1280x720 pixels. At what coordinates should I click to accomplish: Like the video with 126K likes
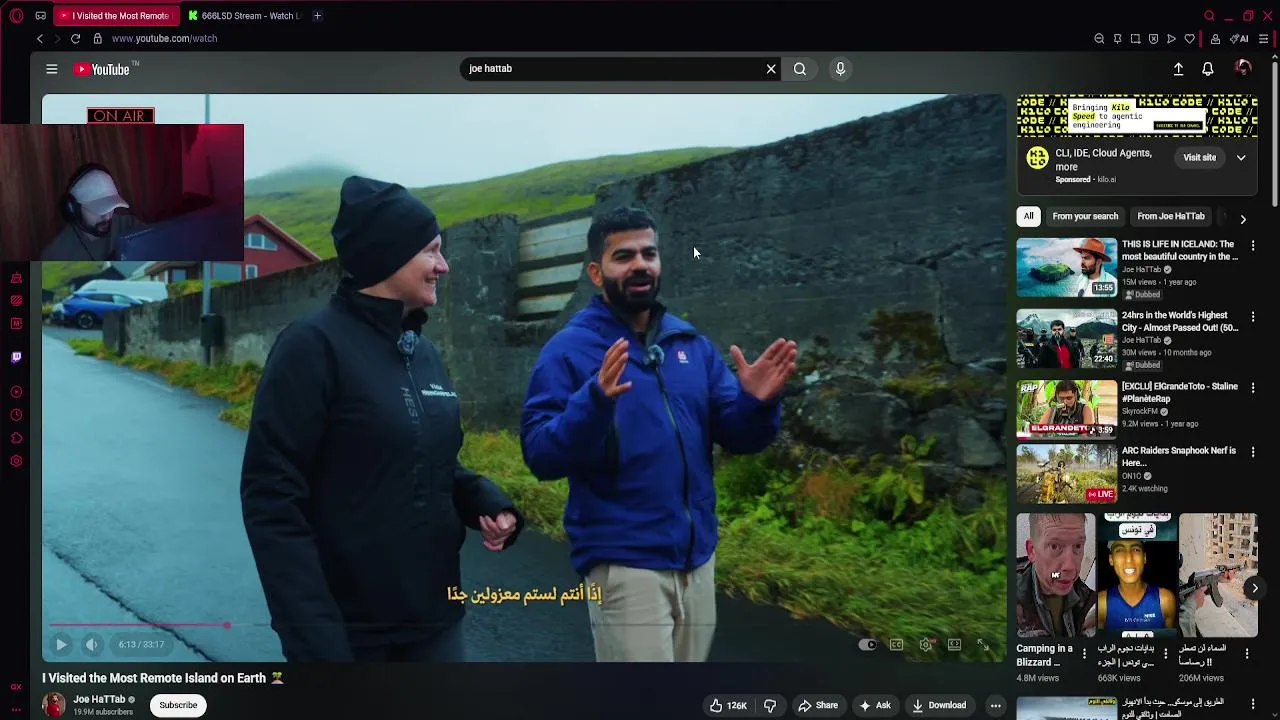[729, 706]
